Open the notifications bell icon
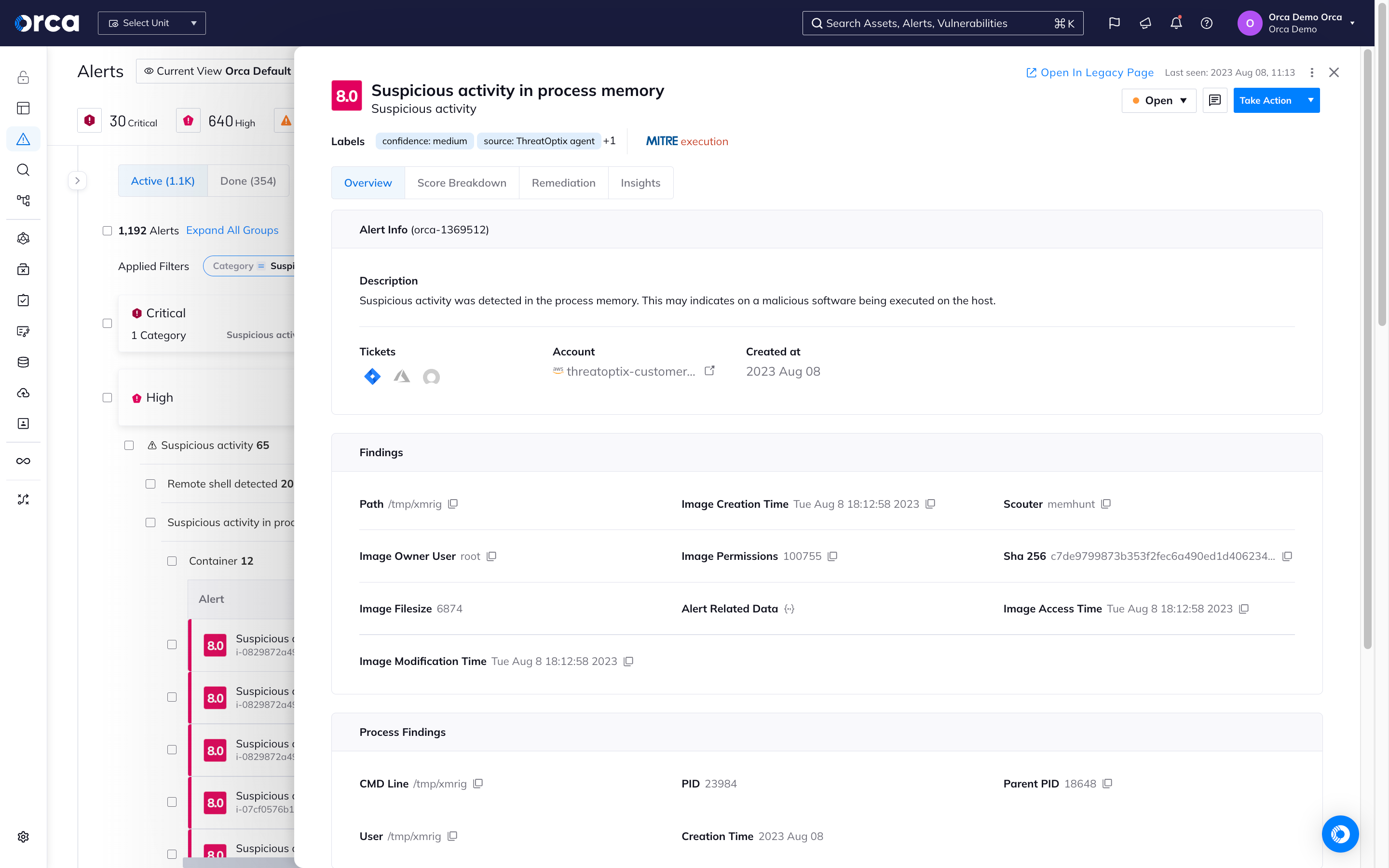This screenshot has width=1389, height=868. click(1176, 23)
